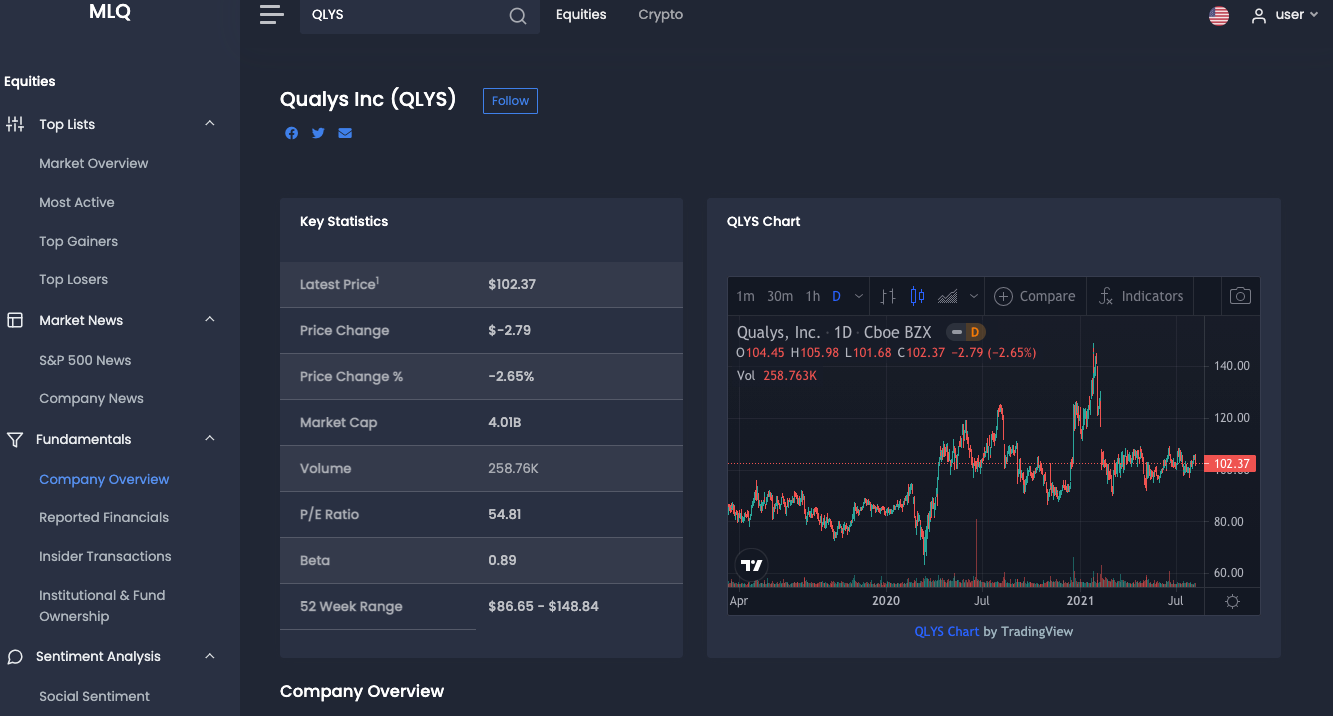Click the P/E Ratio value 54.81
1333x716 pixels.
pos(505,515)
